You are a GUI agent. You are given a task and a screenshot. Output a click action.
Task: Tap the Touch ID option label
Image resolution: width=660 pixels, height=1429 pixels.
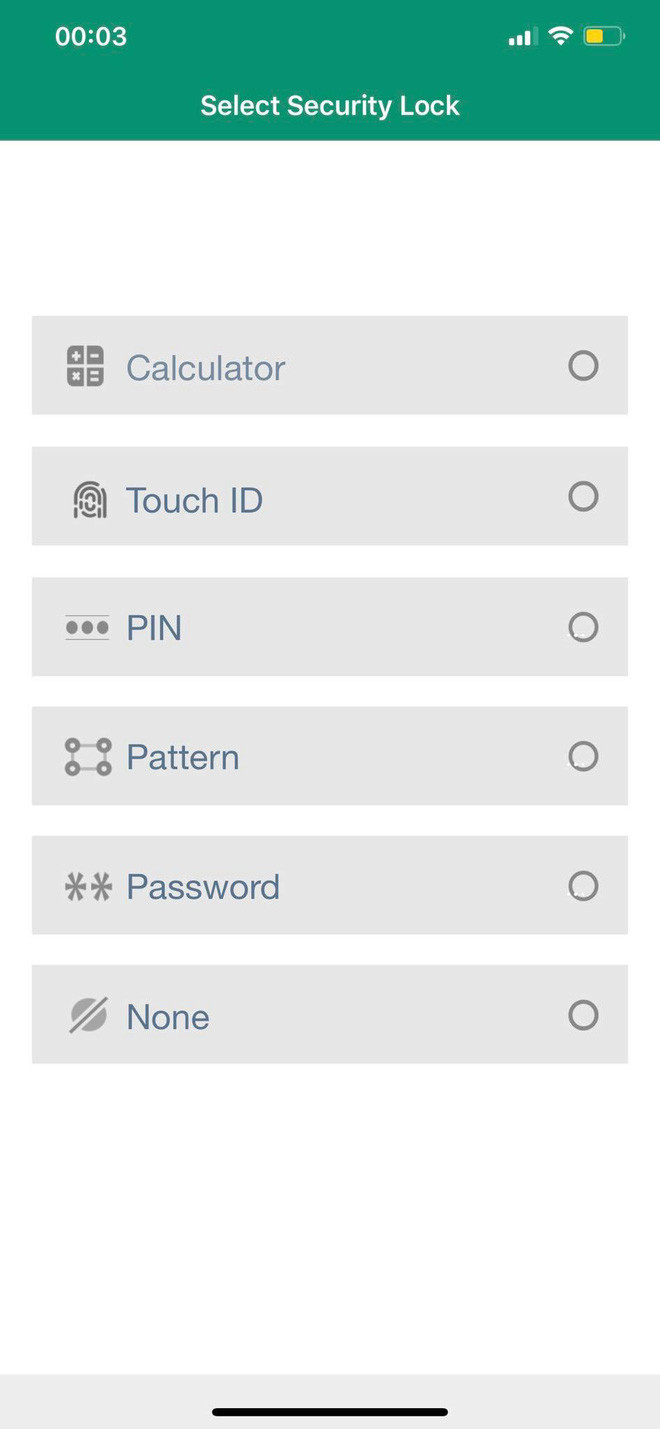194,500
